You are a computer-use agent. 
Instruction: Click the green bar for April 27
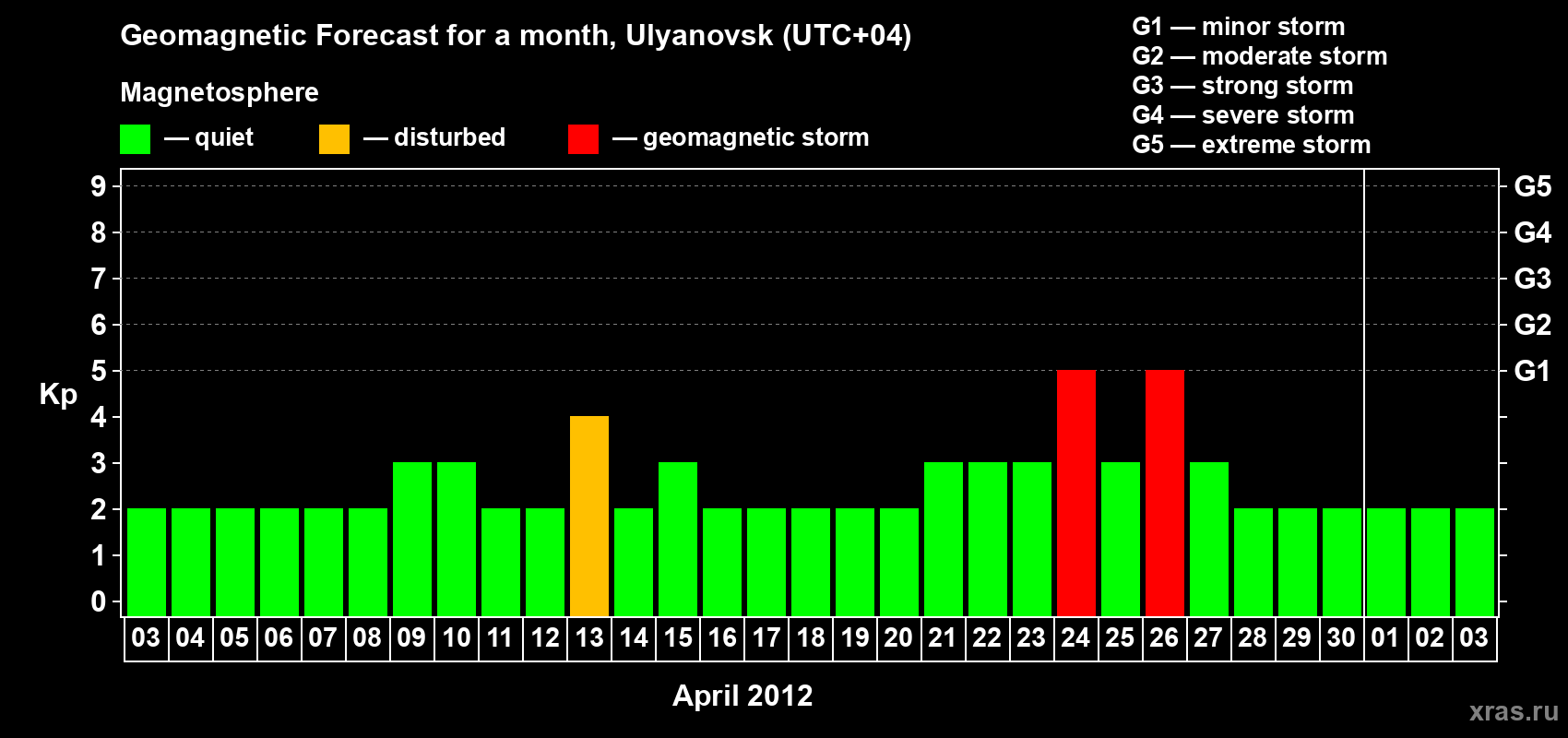click(x=1209, y=540)
